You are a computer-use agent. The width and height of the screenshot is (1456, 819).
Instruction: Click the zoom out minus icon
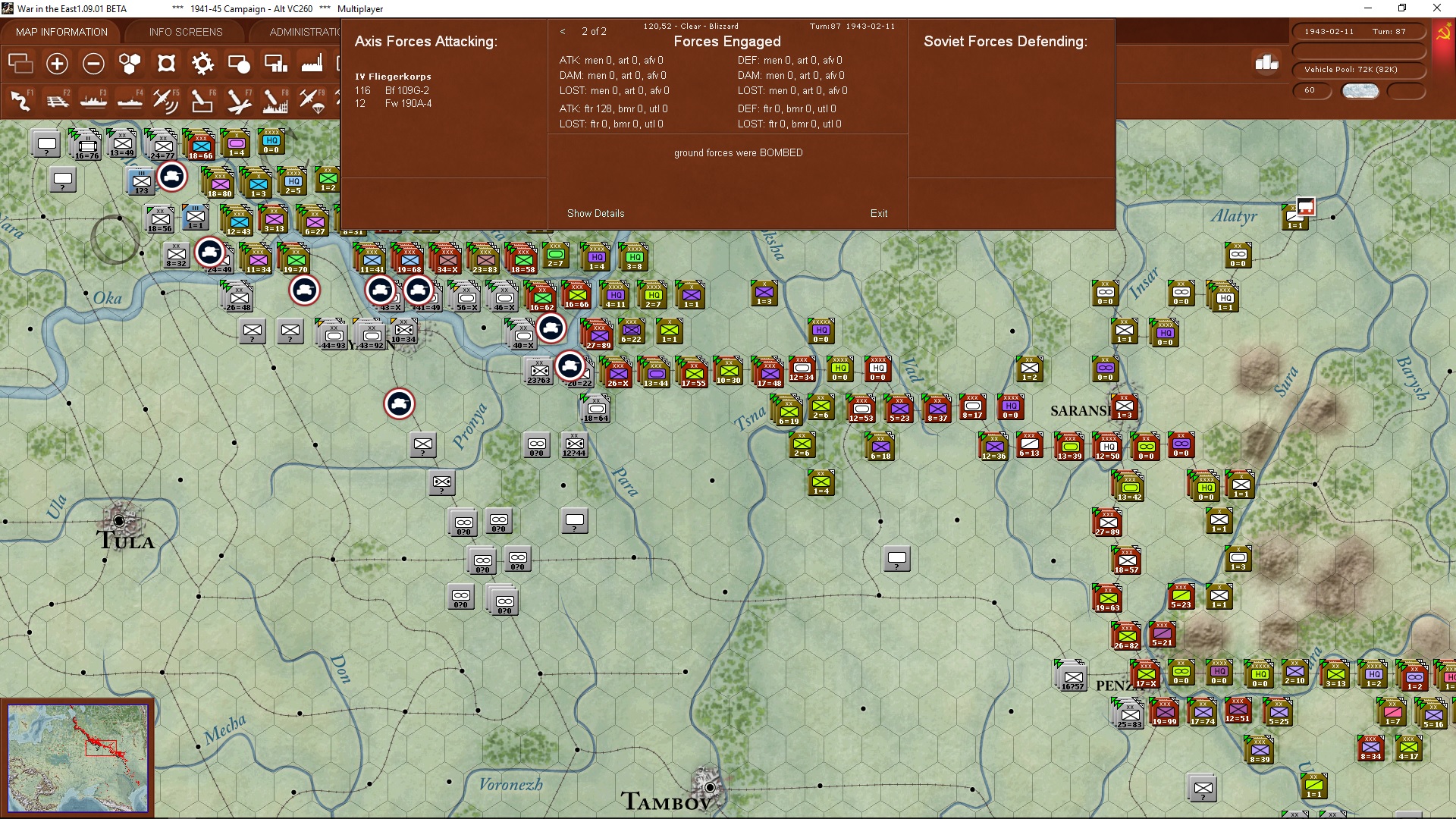click(x=93, y=64)
